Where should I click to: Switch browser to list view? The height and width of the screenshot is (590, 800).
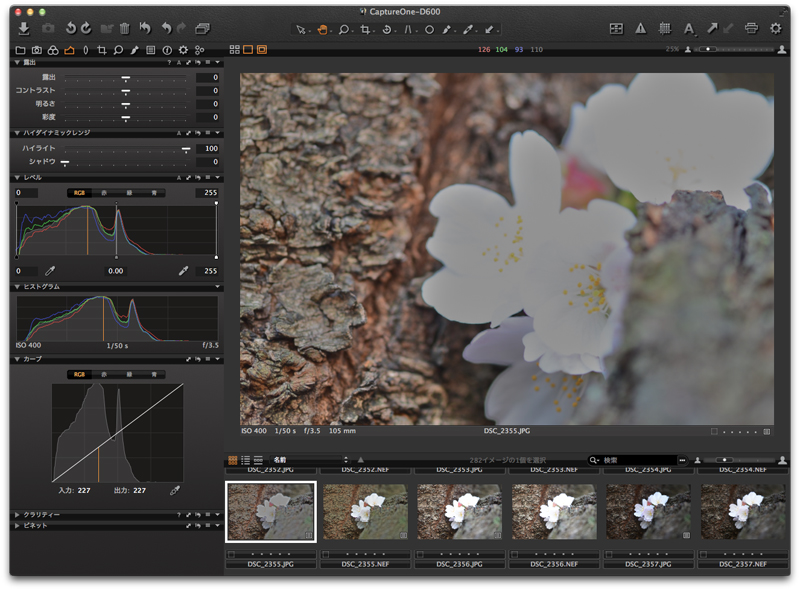click(245, 460)
